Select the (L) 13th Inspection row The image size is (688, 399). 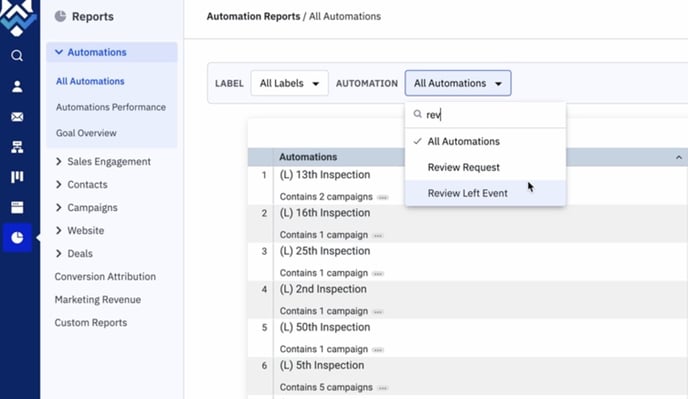(467, 185)
